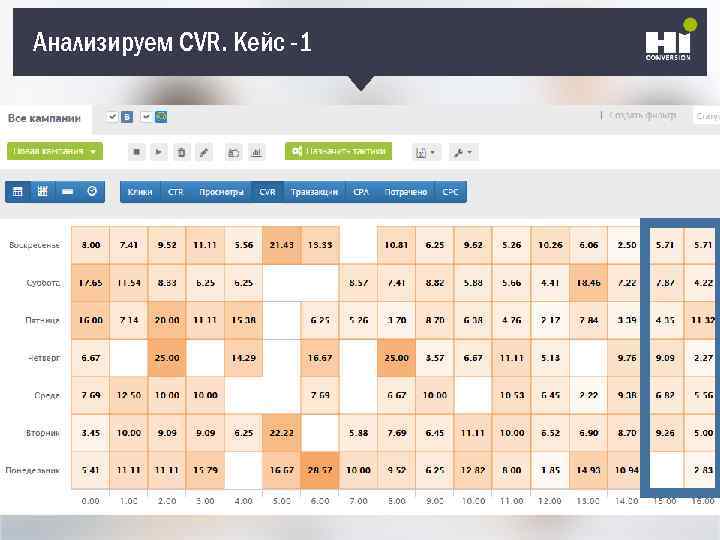
Task: Click the Понедельник row label
Action: point(33,470)
